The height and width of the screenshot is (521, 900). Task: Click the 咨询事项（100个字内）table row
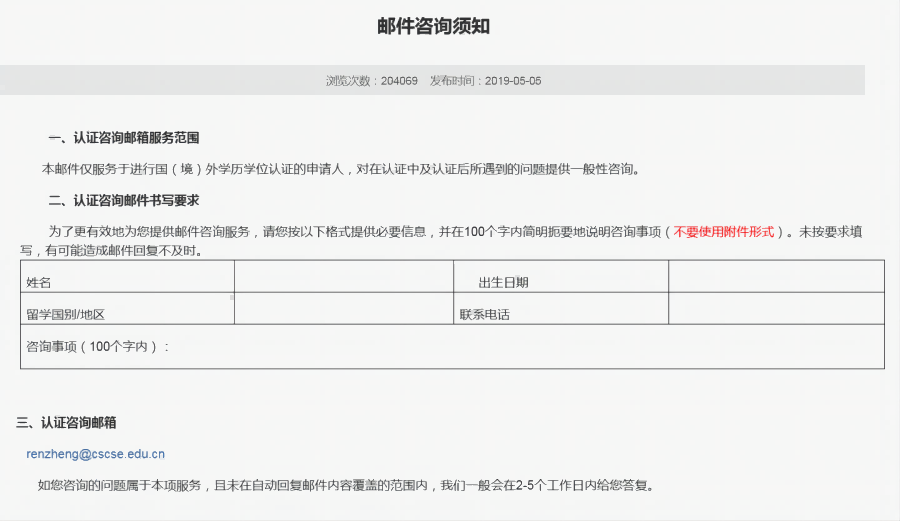point(452,346)
